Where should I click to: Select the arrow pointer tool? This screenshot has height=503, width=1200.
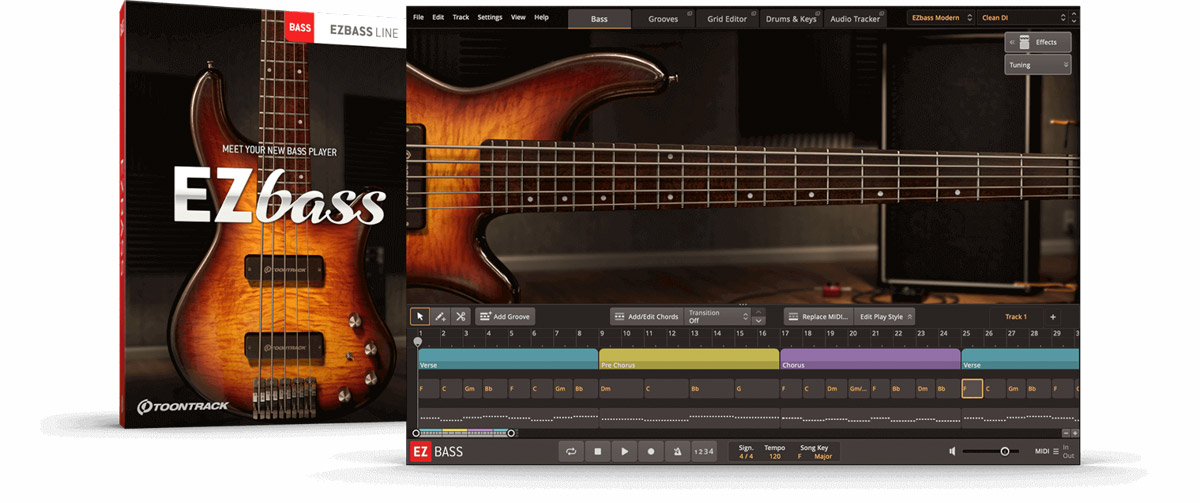[420, 316]
